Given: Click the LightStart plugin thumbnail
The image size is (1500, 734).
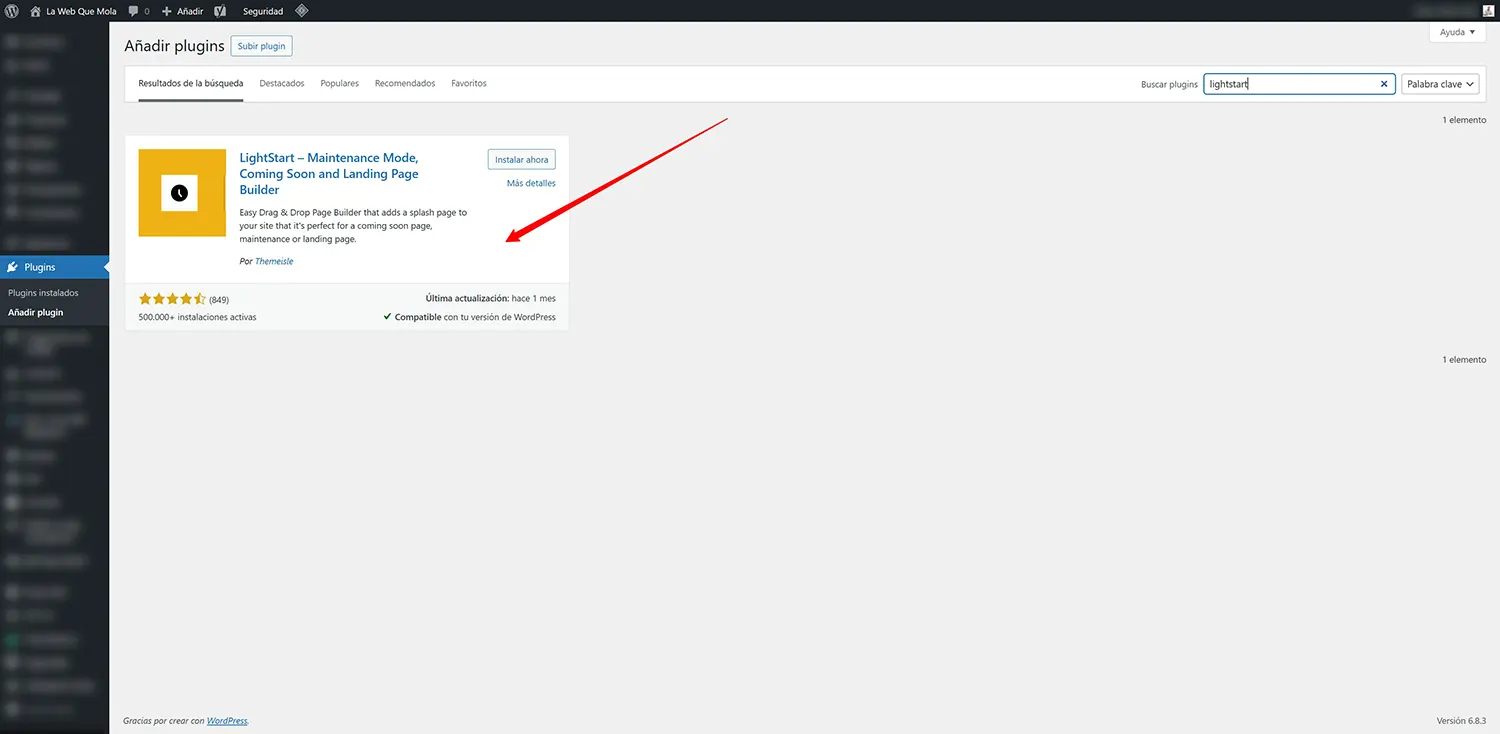Looking at the screenshot, I should coord(182,192).
